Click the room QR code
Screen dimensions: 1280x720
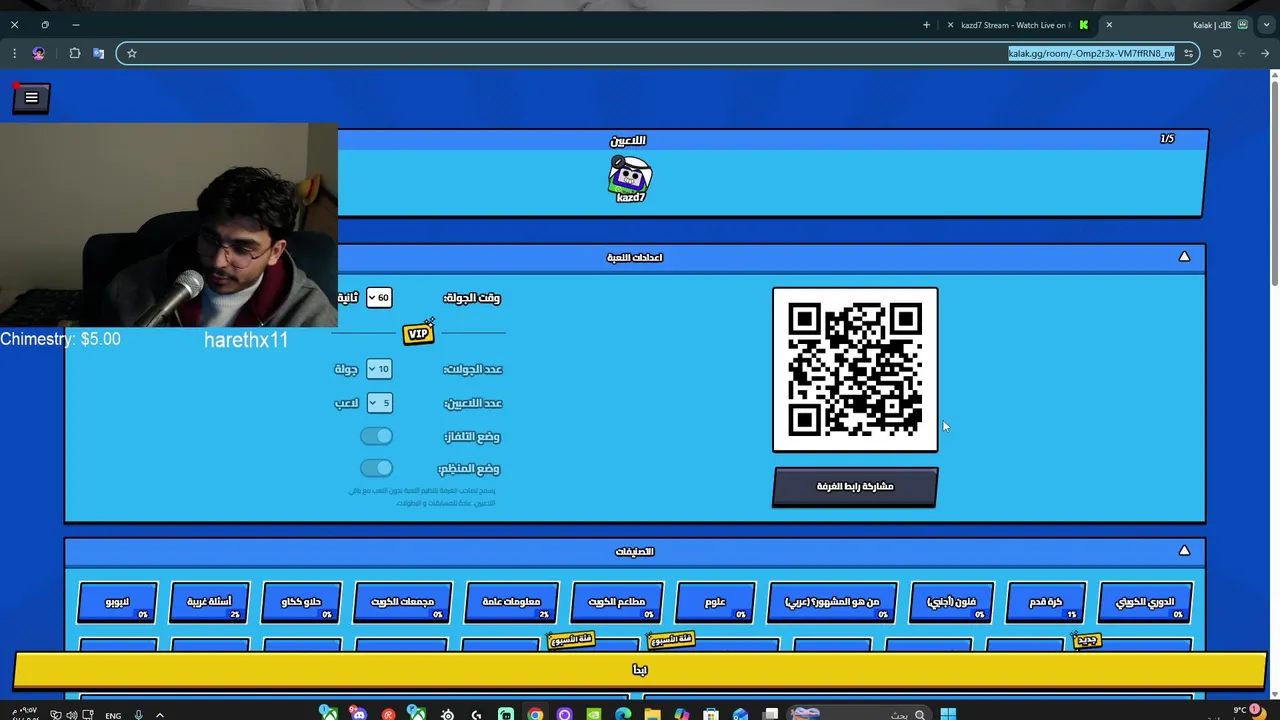[x=855, y=370]
